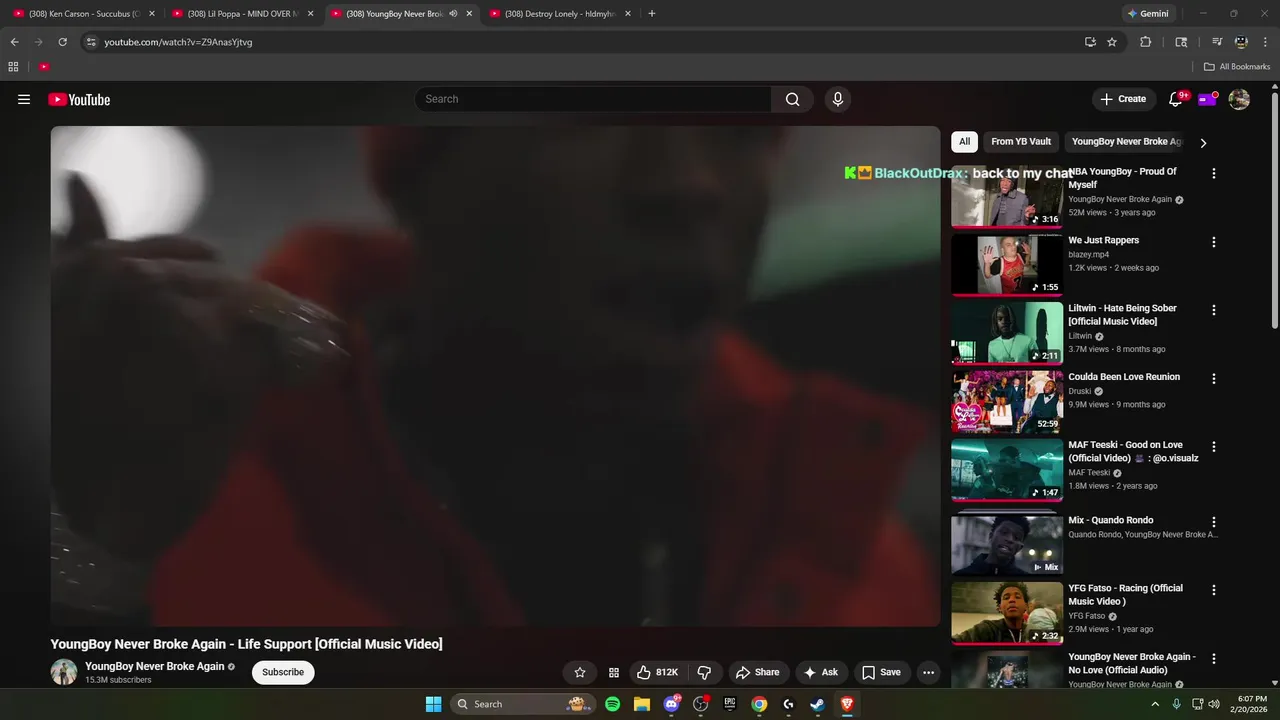Open Spotify from the taskbar
Image resolution: width=1280 pixels, height=720 pixels.
613,704
